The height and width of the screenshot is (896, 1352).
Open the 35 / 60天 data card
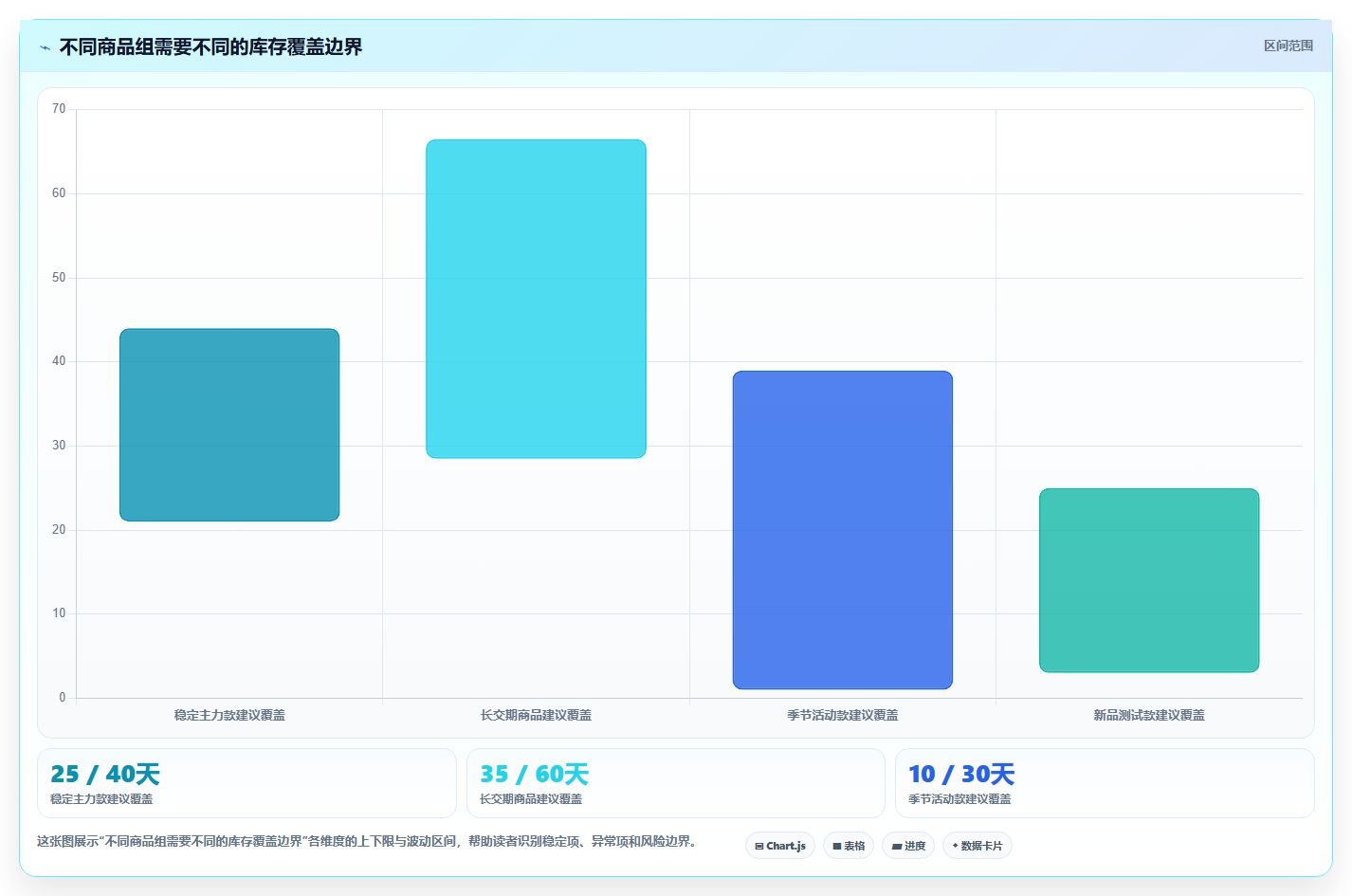click(675, 783)
